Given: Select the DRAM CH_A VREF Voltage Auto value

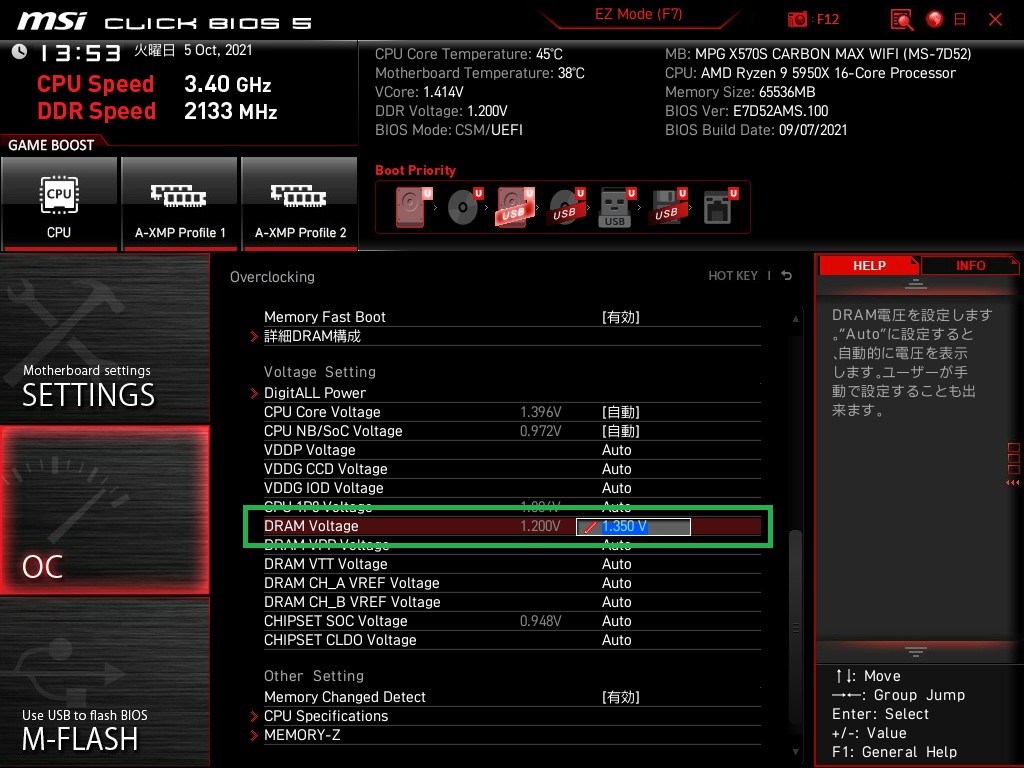Looking at the screenshot, I should pos(616,583).
